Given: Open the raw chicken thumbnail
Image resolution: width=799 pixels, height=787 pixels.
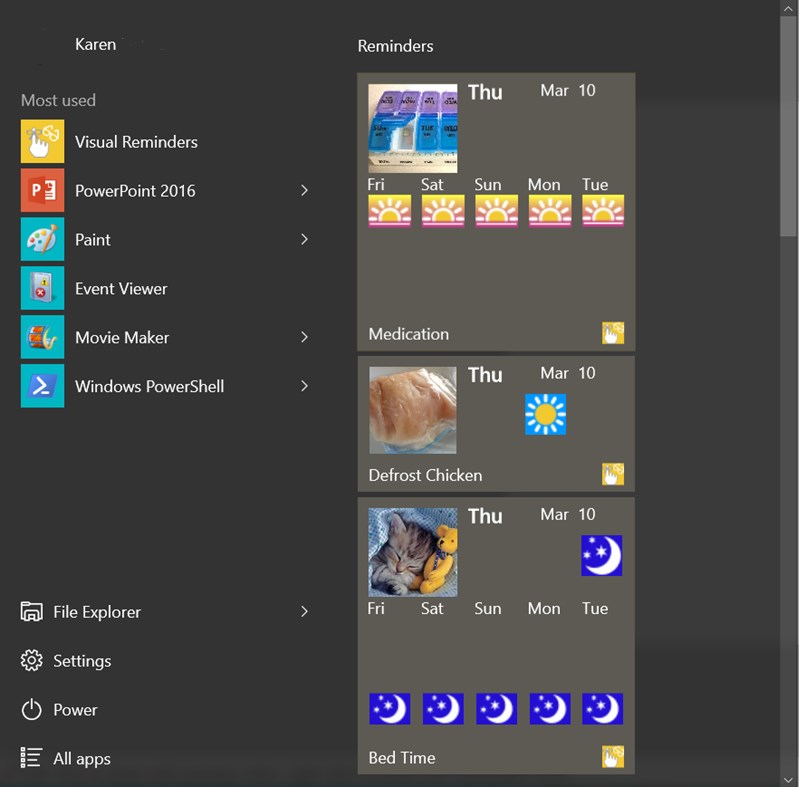Looking at the screenshot, I should [413, 410].
